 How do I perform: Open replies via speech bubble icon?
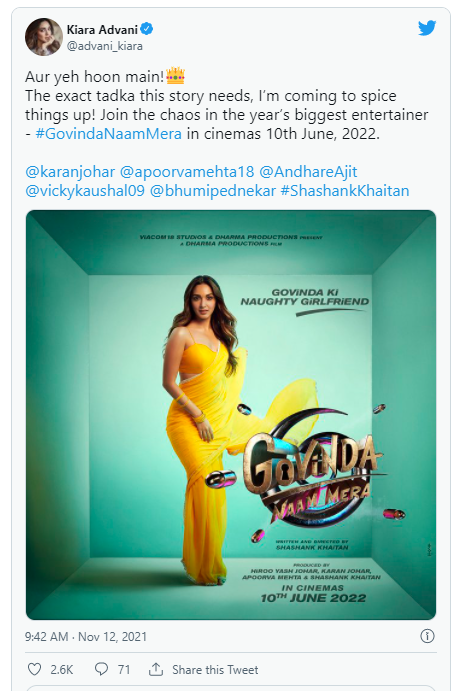click(101, 669)
